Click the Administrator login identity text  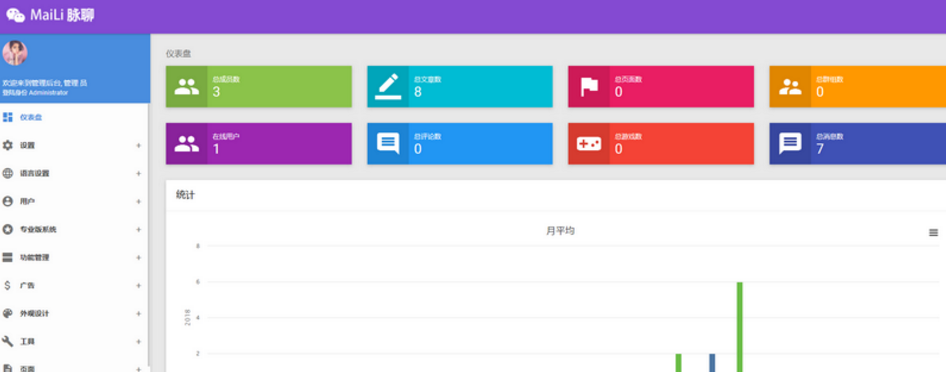click(35, 93)
